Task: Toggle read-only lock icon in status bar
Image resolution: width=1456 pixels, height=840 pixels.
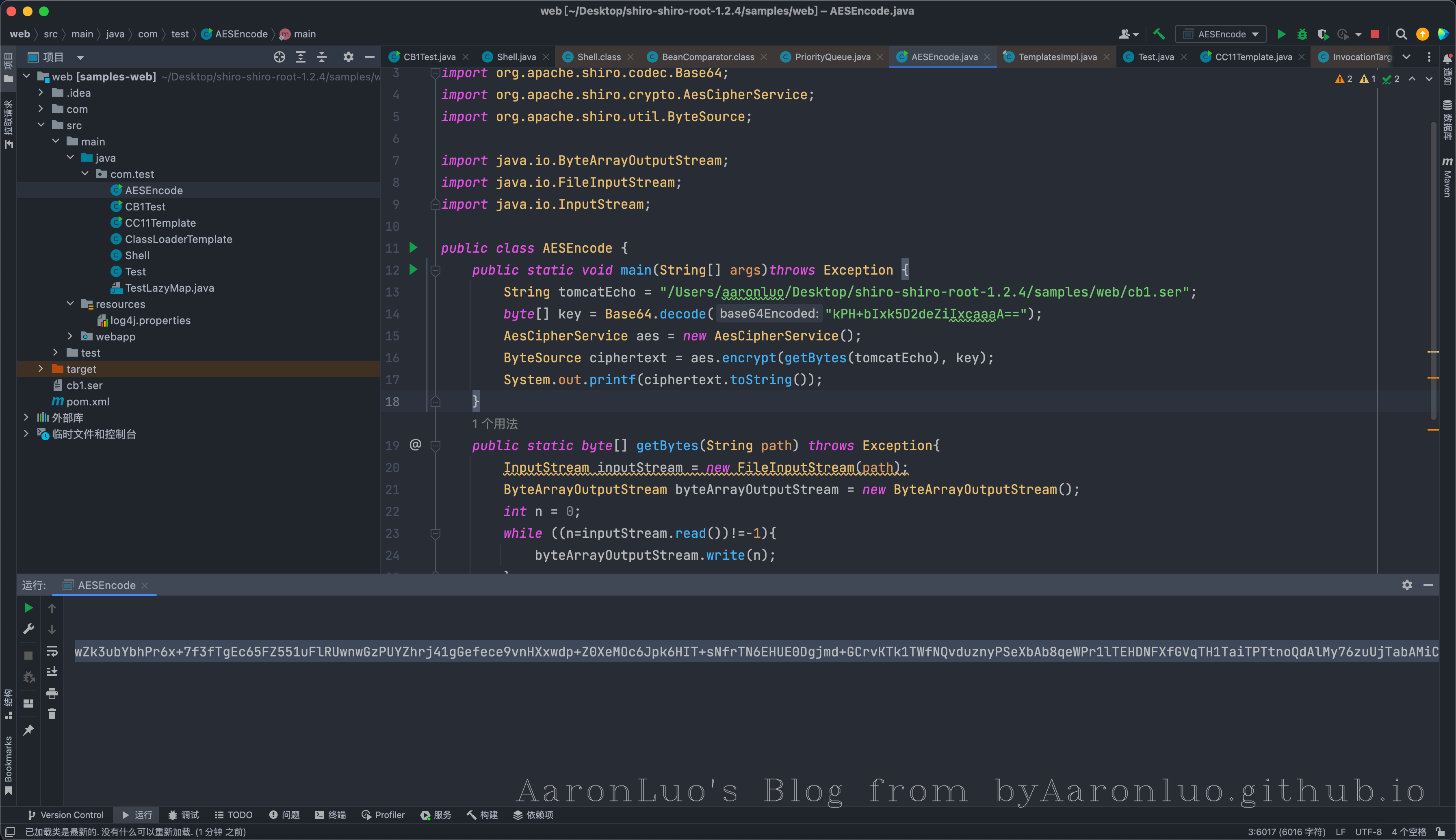Action: coord(1441,831)
